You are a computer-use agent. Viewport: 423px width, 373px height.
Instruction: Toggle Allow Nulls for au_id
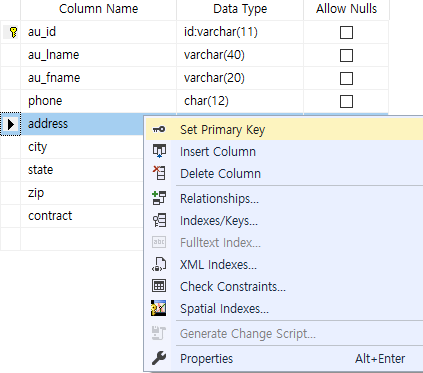point(346,33)
